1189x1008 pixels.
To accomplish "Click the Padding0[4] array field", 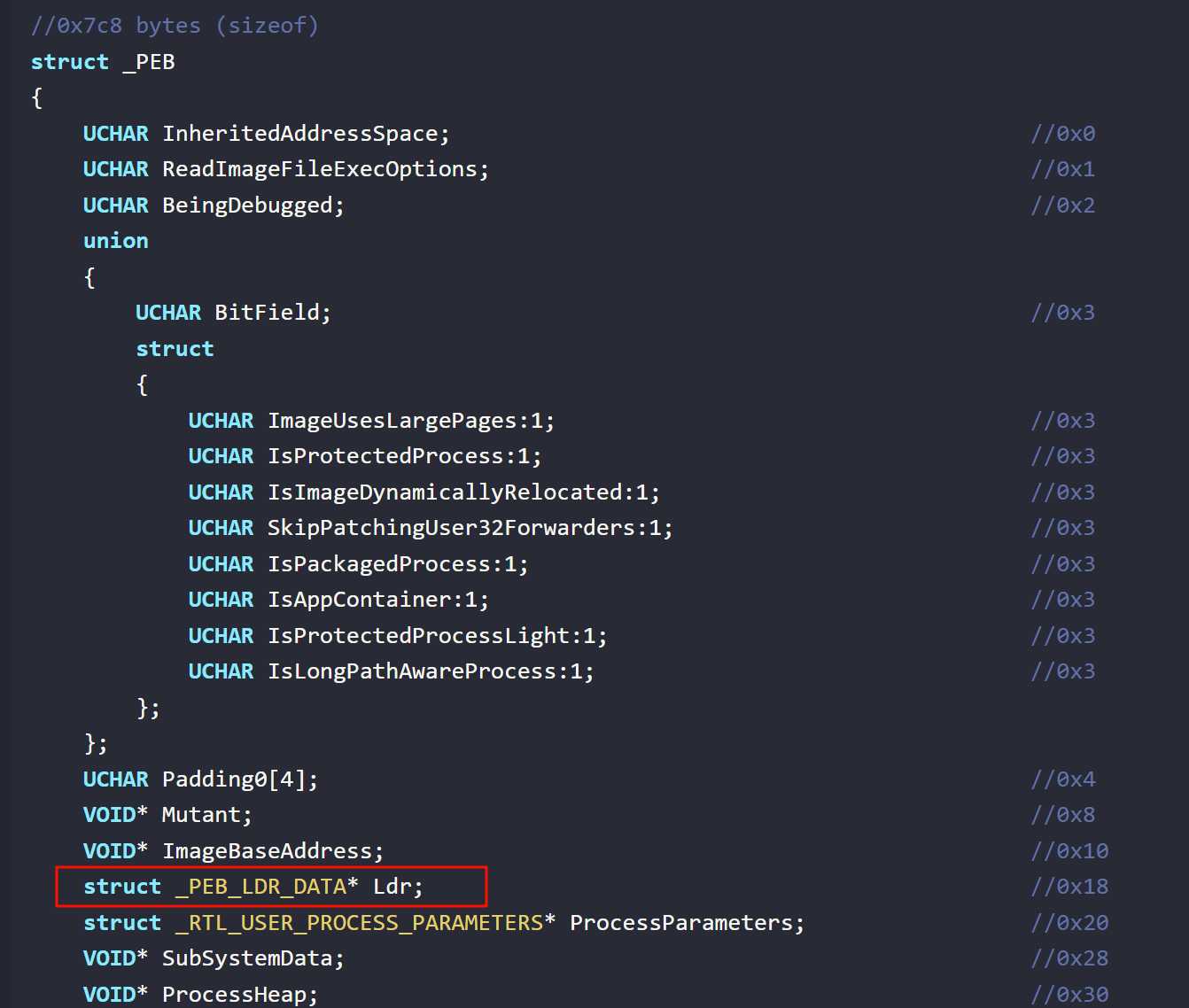I will 234,779.
